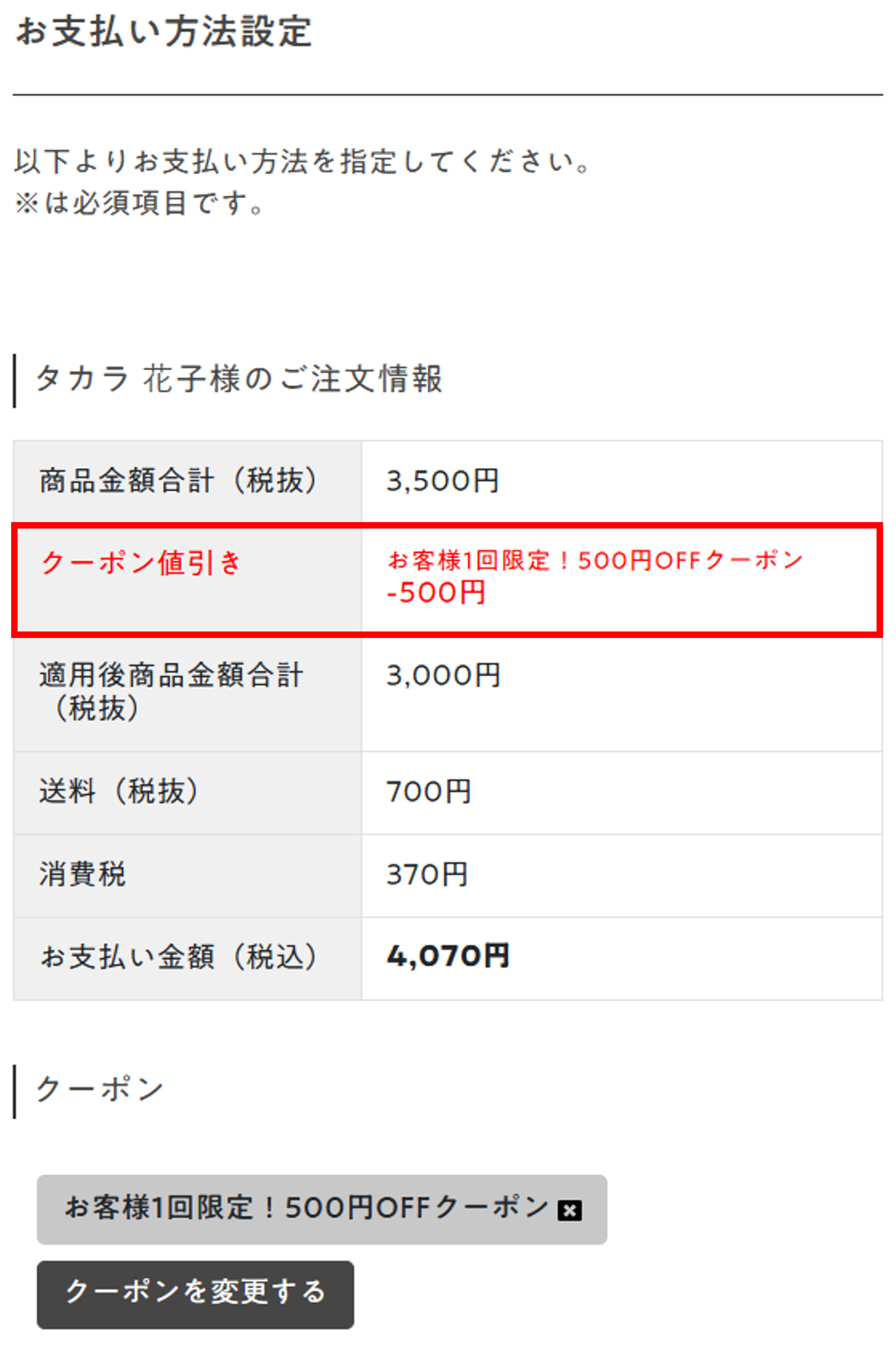Click the 適用後商品金額合計(税抜) label
Screen dimensions: 896x1358
pyautogui.click(x=171, y=691)
